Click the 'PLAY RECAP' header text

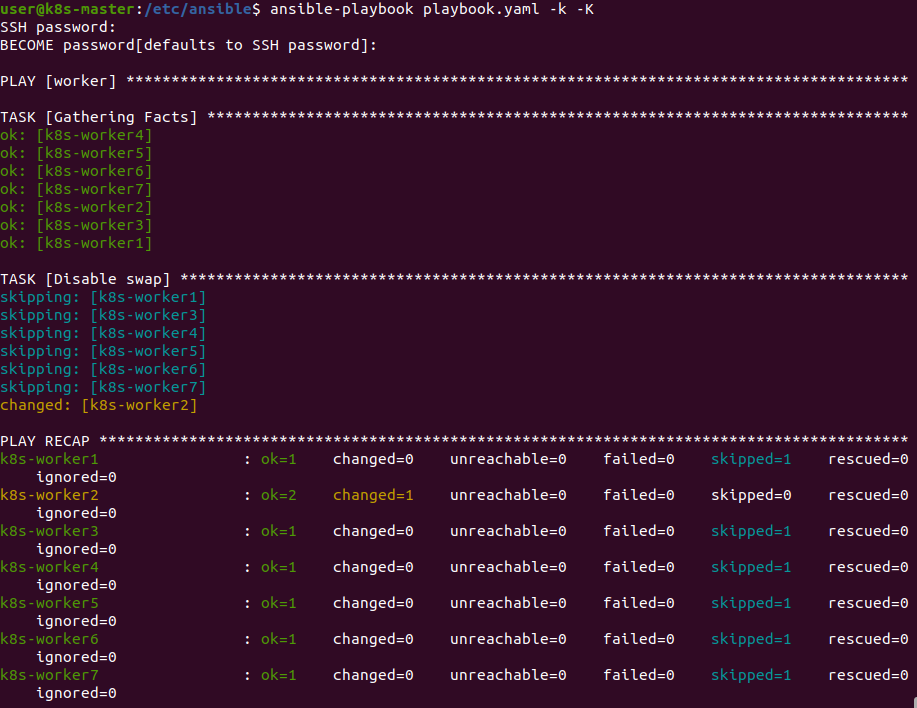point(44,441)
